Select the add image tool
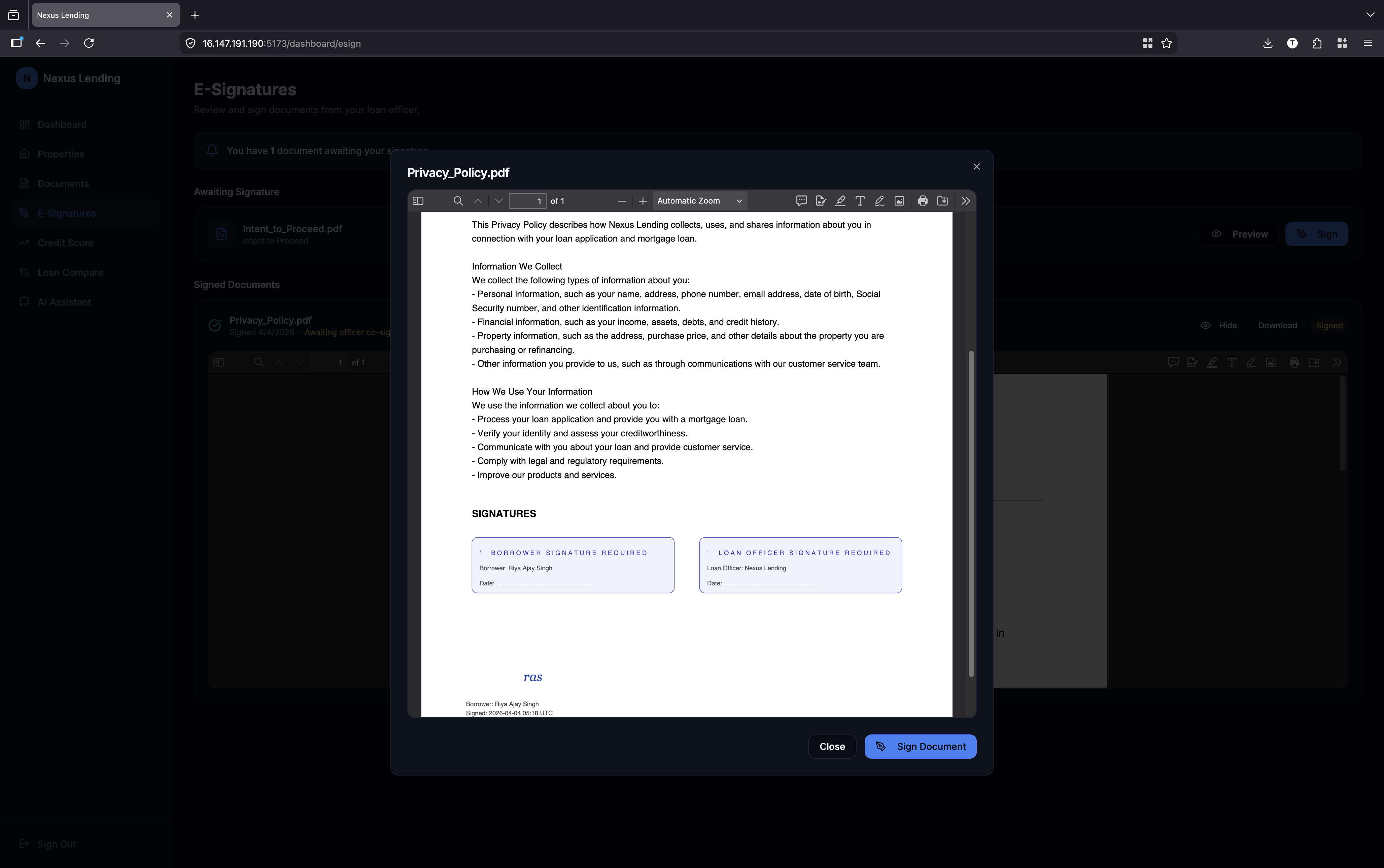Screen dimensions: 1384x868 pos(899,201)
